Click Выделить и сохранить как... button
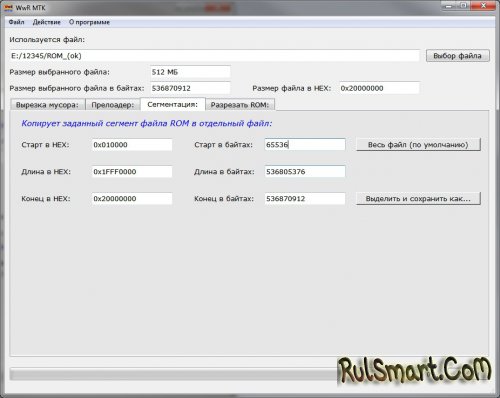 pos(418,199)
